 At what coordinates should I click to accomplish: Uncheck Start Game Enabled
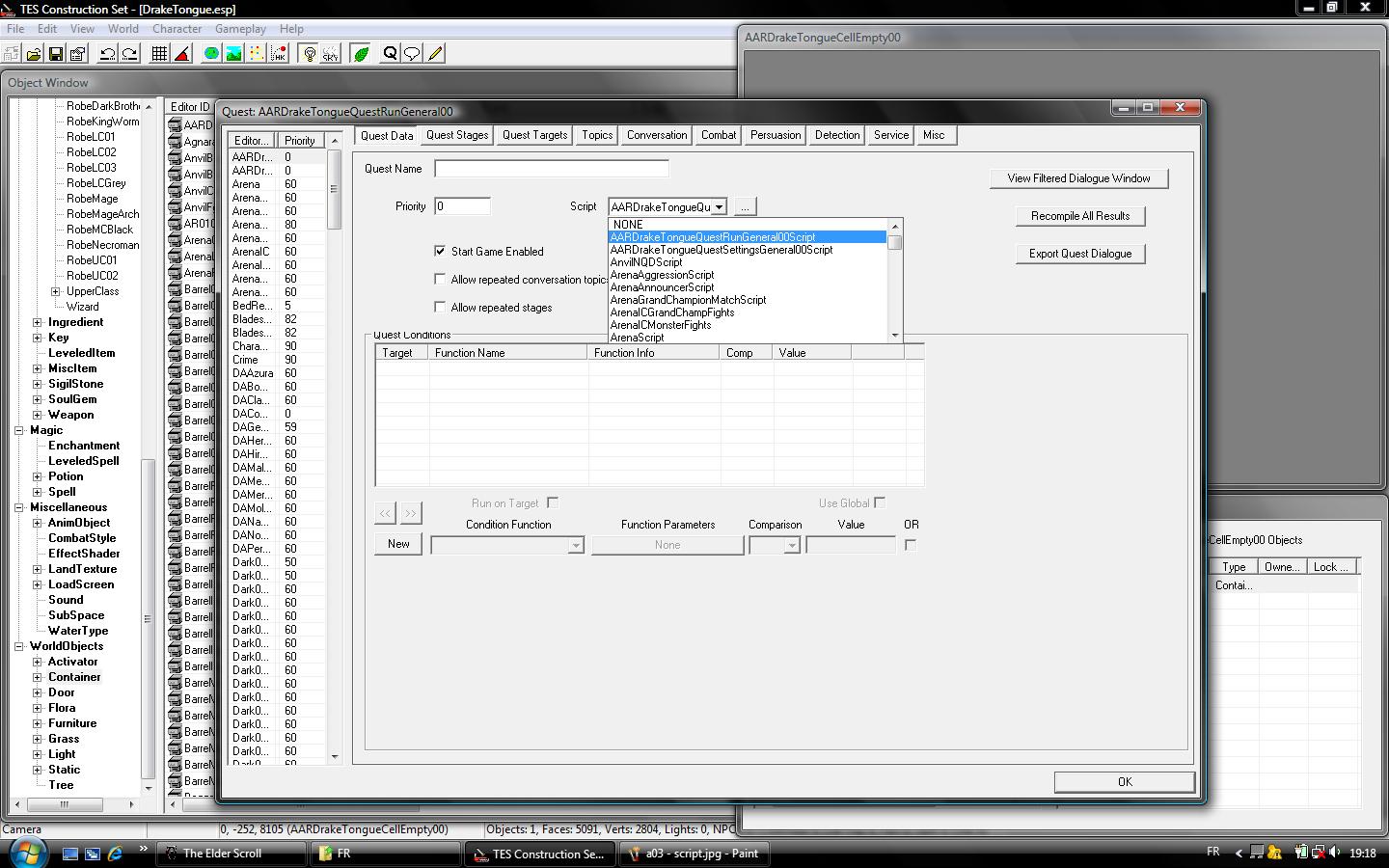(440, 251)
